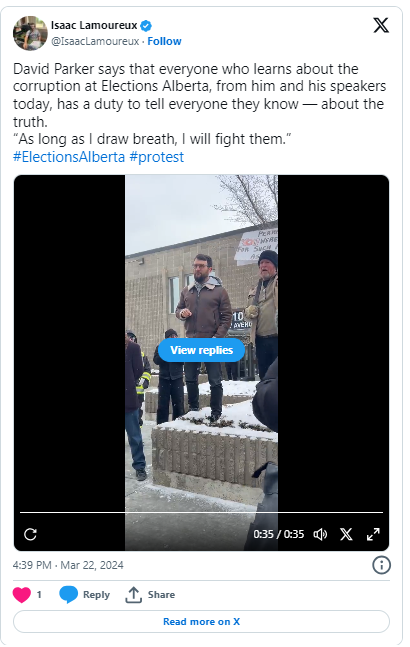
Task: Open the #ElectionsAlberta hashtag
Action: click(69, 157)
